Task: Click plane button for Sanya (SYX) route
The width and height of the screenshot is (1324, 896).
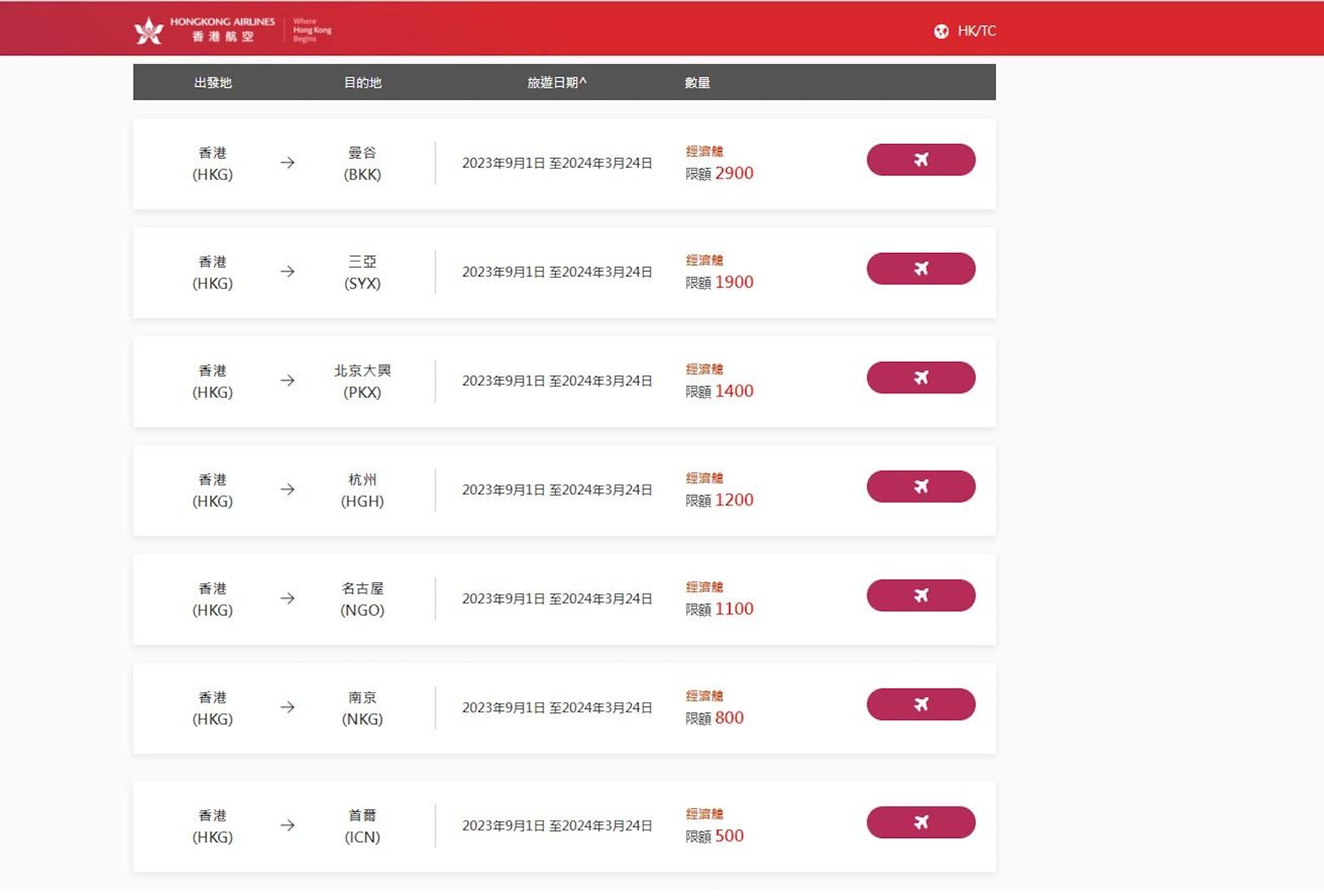Action: coord(921,269)
